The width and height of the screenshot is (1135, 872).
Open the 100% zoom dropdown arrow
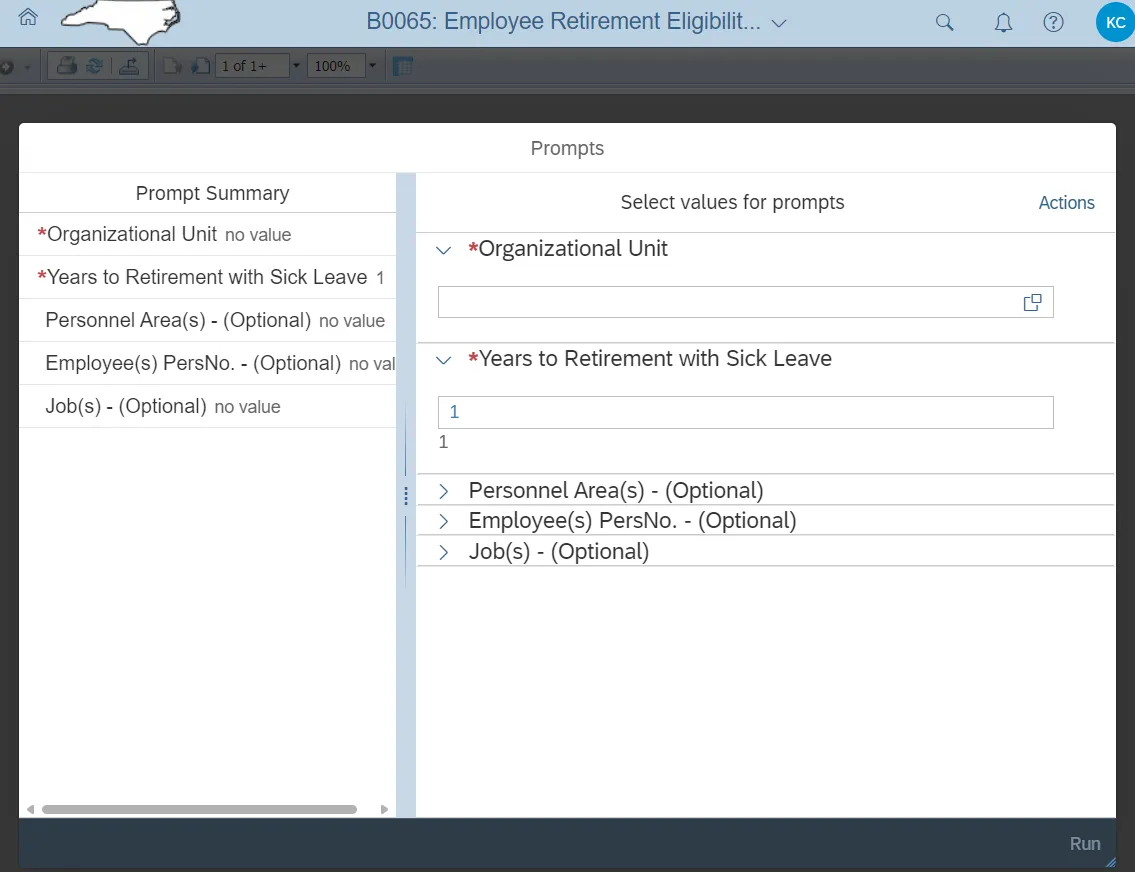(372, 66)
